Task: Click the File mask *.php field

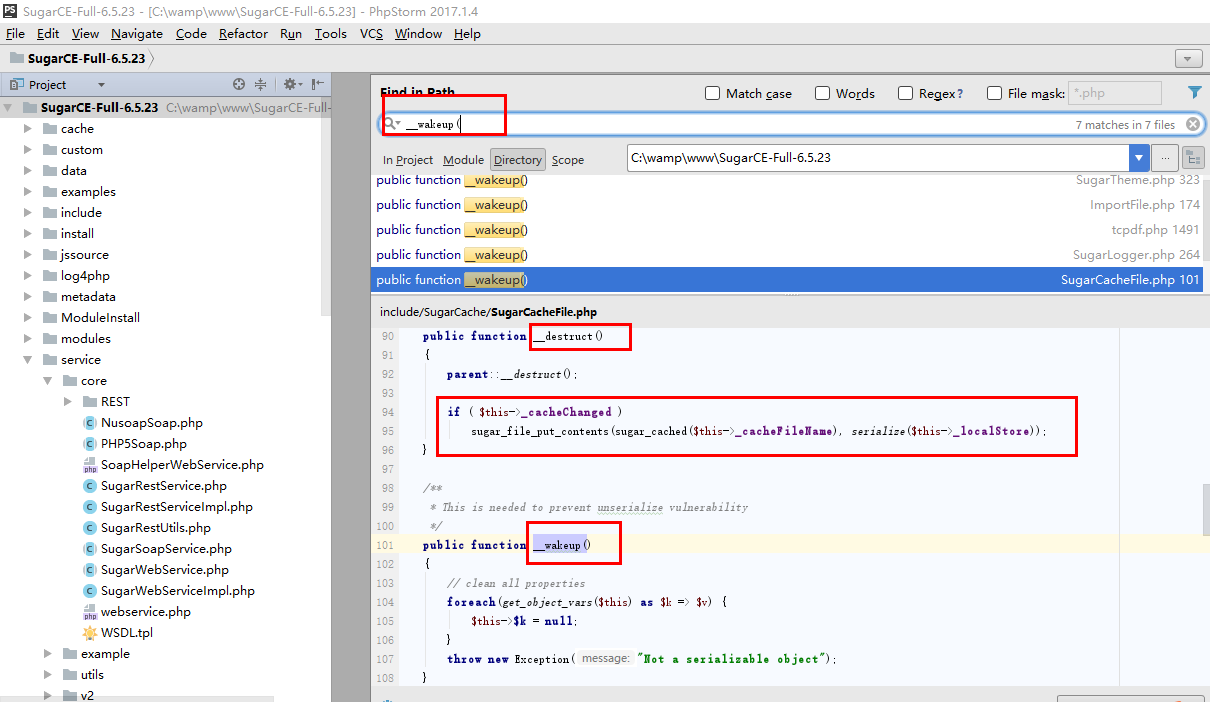Action: tap(1115, 93)
